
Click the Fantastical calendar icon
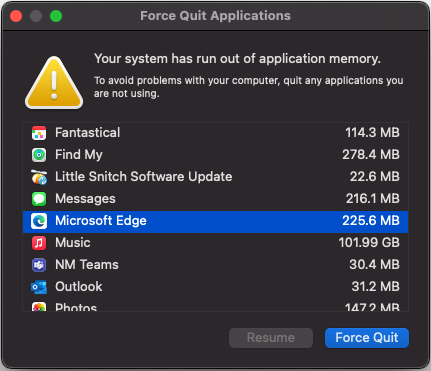coord(39,133)
